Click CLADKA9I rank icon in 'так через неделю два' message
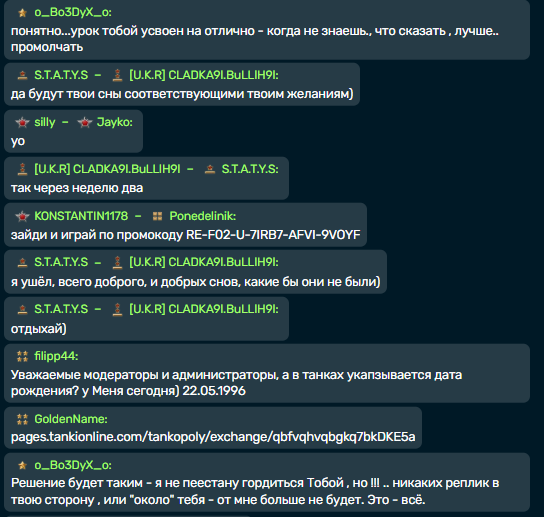544x517 pixels. (x=23, y=169)
